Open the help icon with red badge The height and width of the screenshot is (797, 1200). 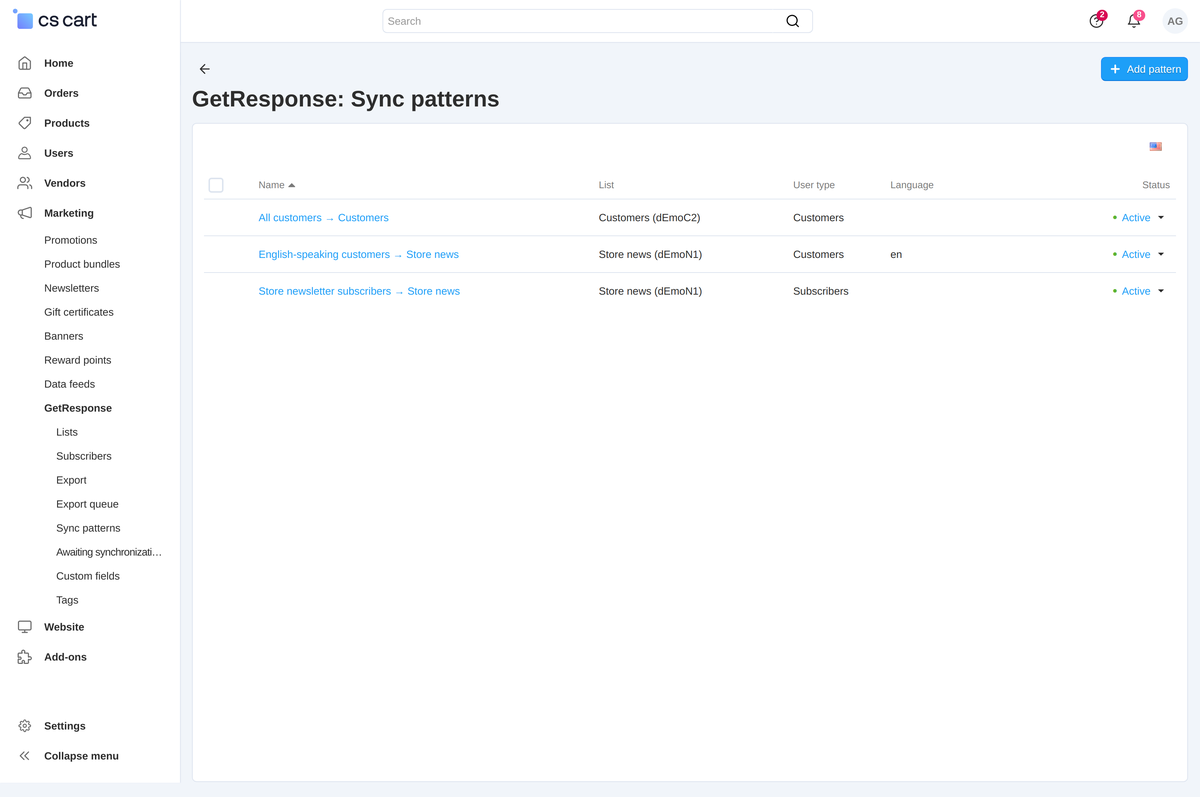tap(1097, 20)
